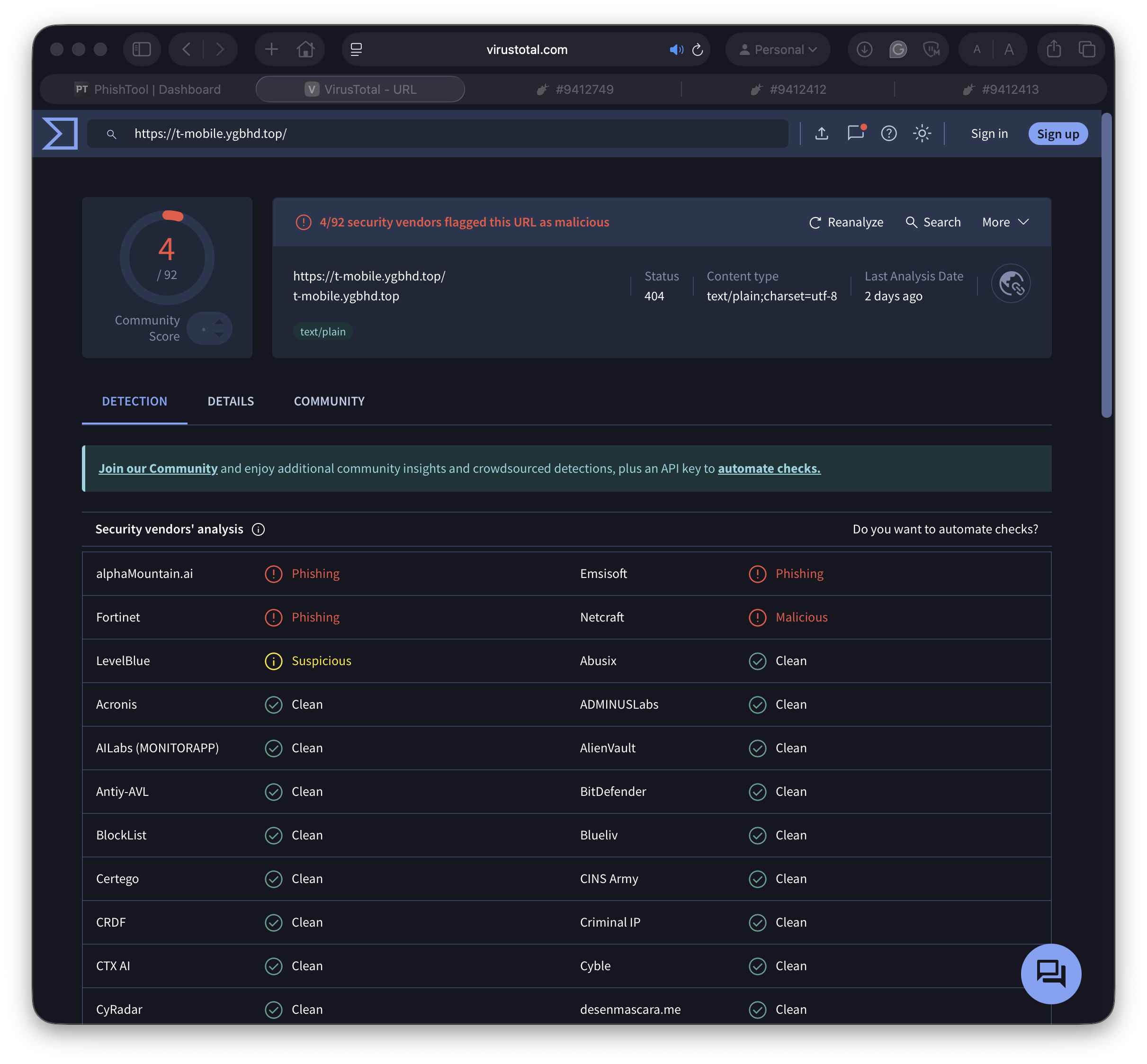This screenshot has height=1064, width=1147.
Task: Click the 4/92 detection score gauge
Action: click(x=167, y=257)
